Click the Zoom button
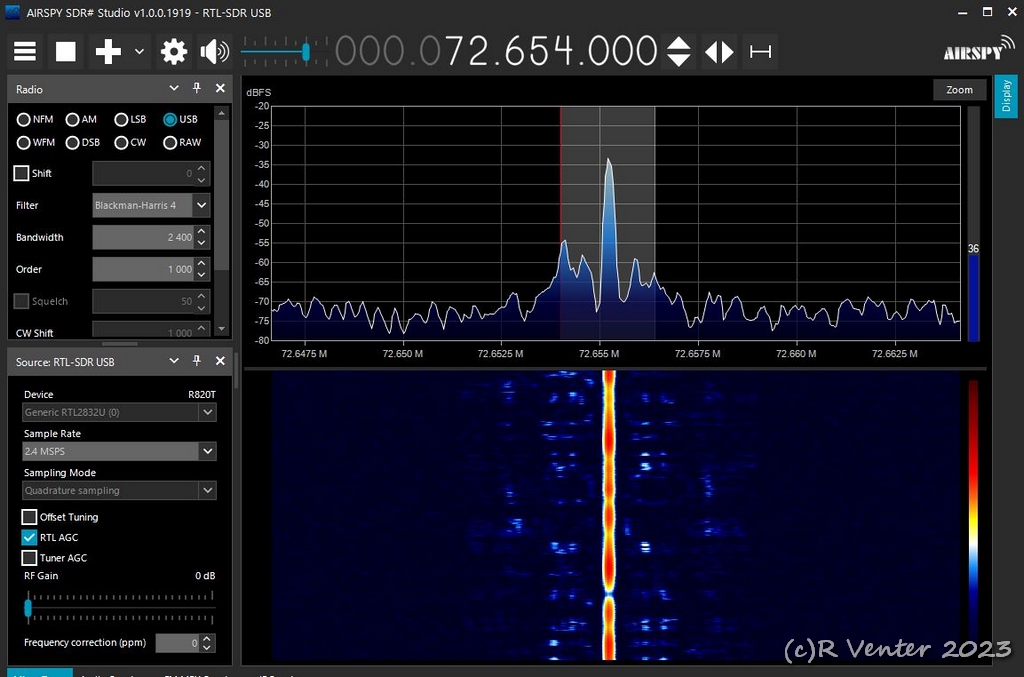1024x677 pixels. (959, 90)
